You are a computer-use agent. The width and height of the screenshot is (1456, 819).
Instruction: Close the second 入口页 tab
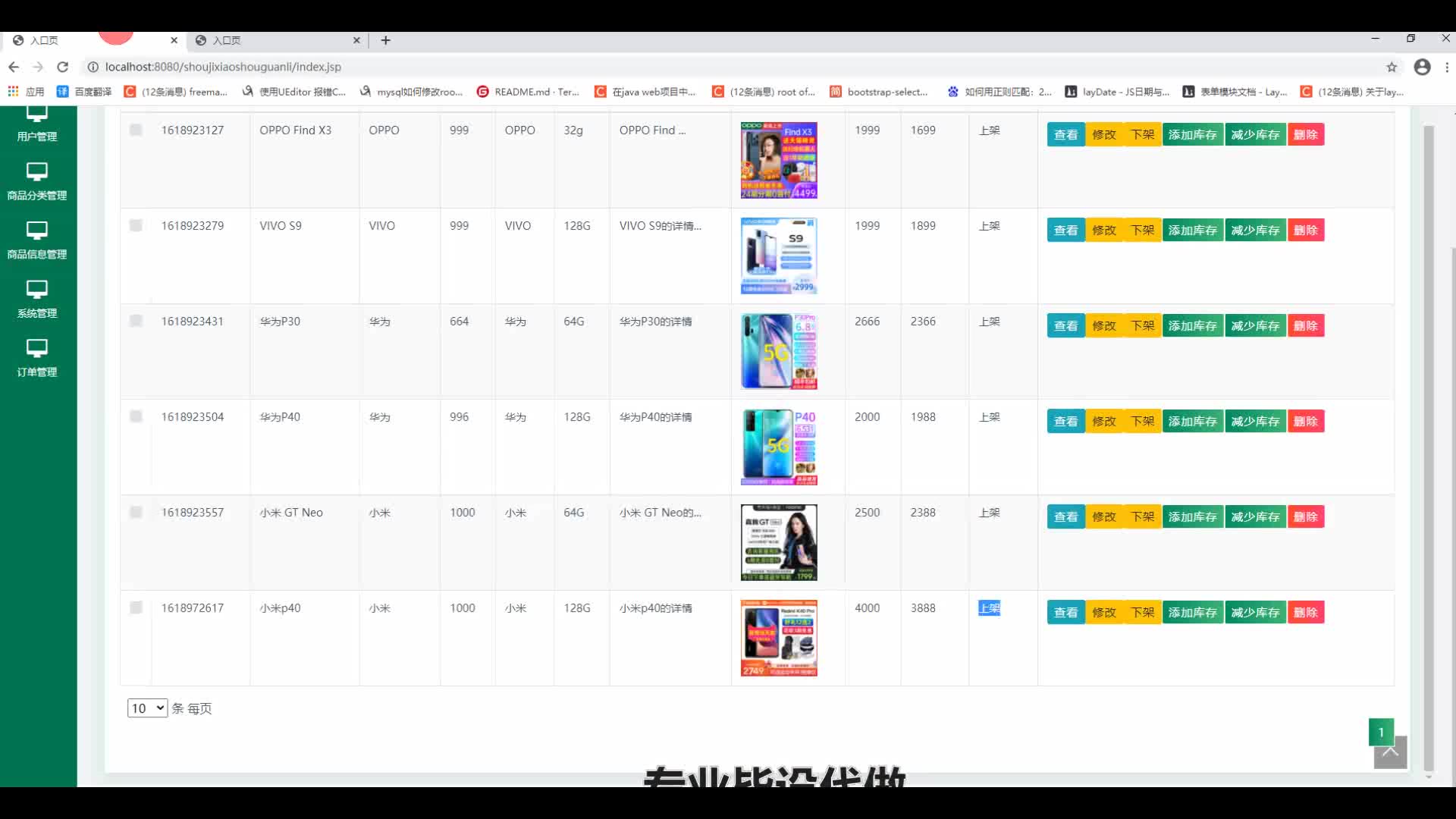(x=356, y=40)
